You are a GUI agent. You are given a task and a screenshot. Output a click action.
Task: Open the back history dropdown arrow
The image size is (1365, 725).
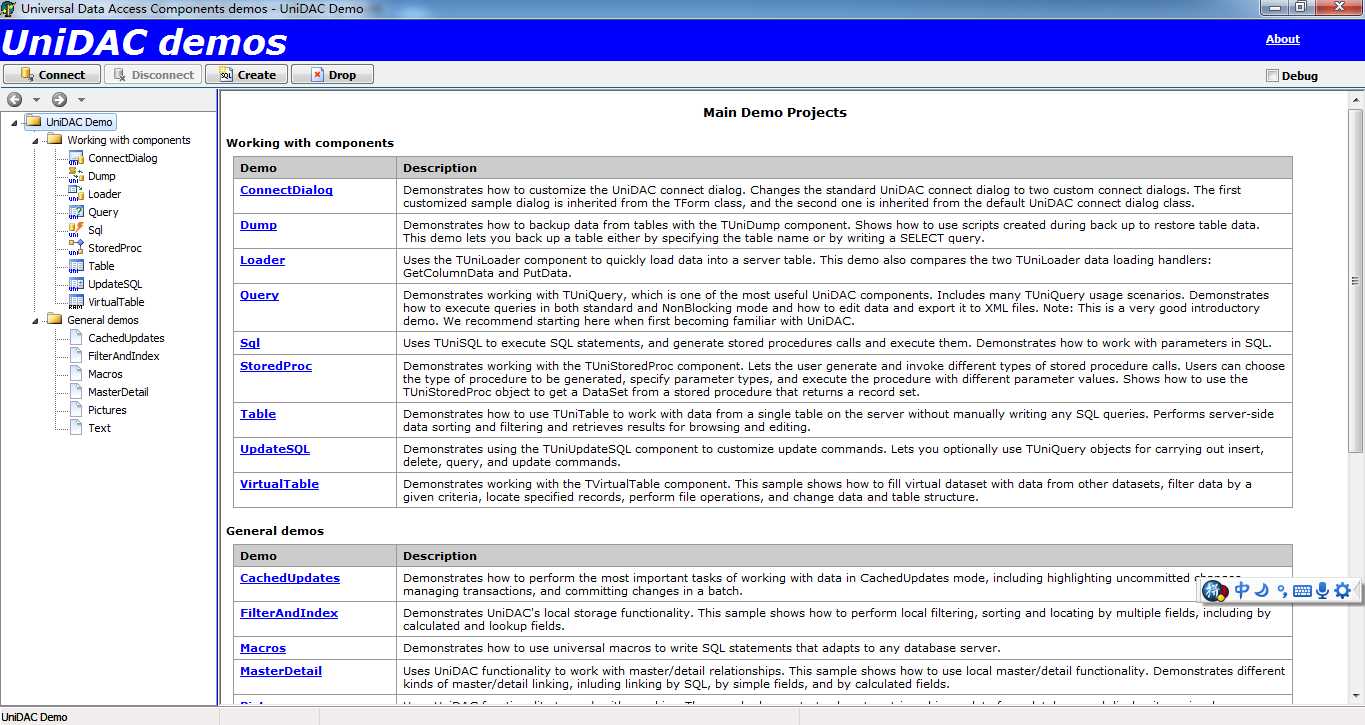click(x=36, y=99)
